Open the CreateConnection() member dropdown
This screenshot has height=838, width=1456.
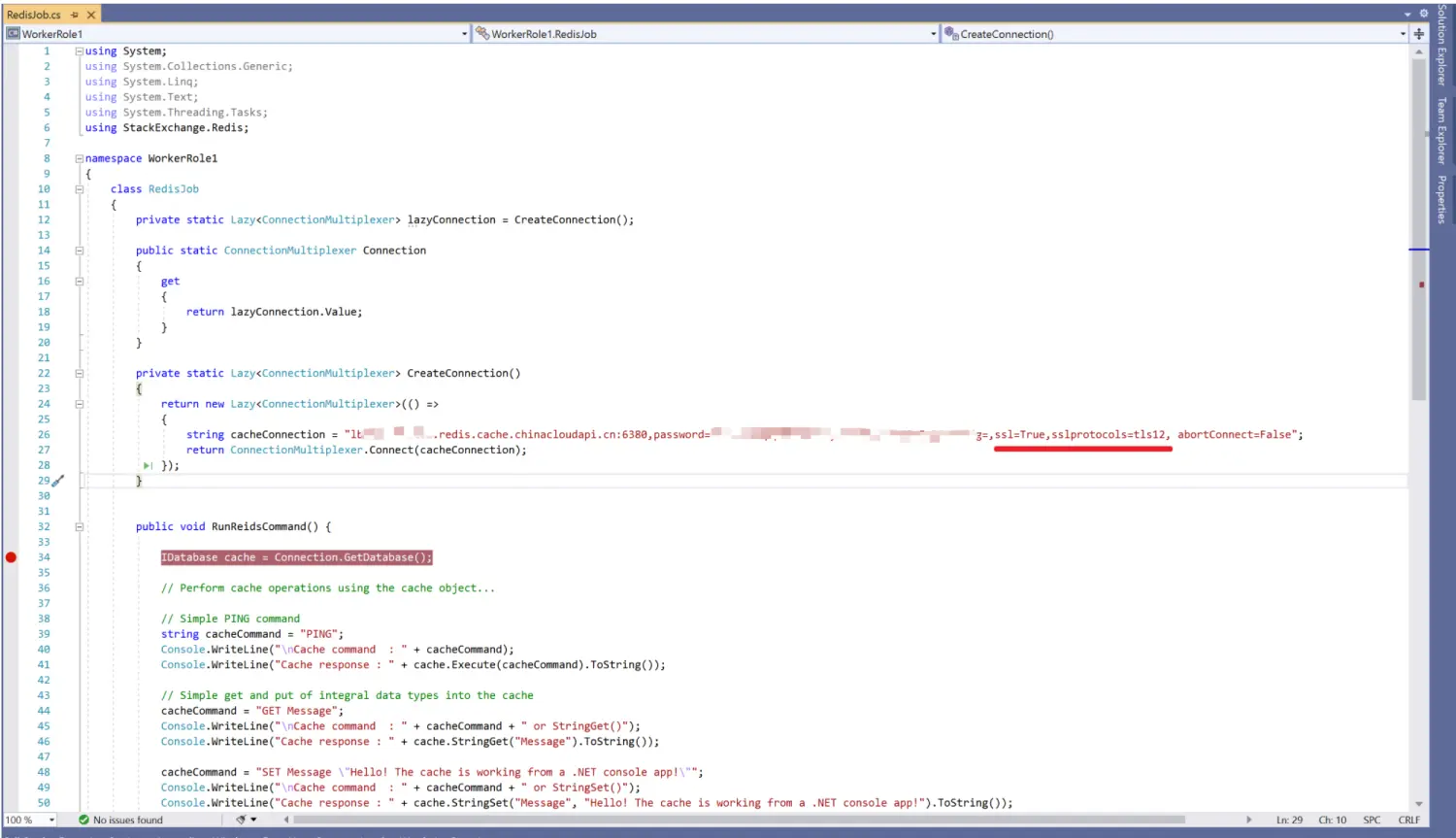1403,34
